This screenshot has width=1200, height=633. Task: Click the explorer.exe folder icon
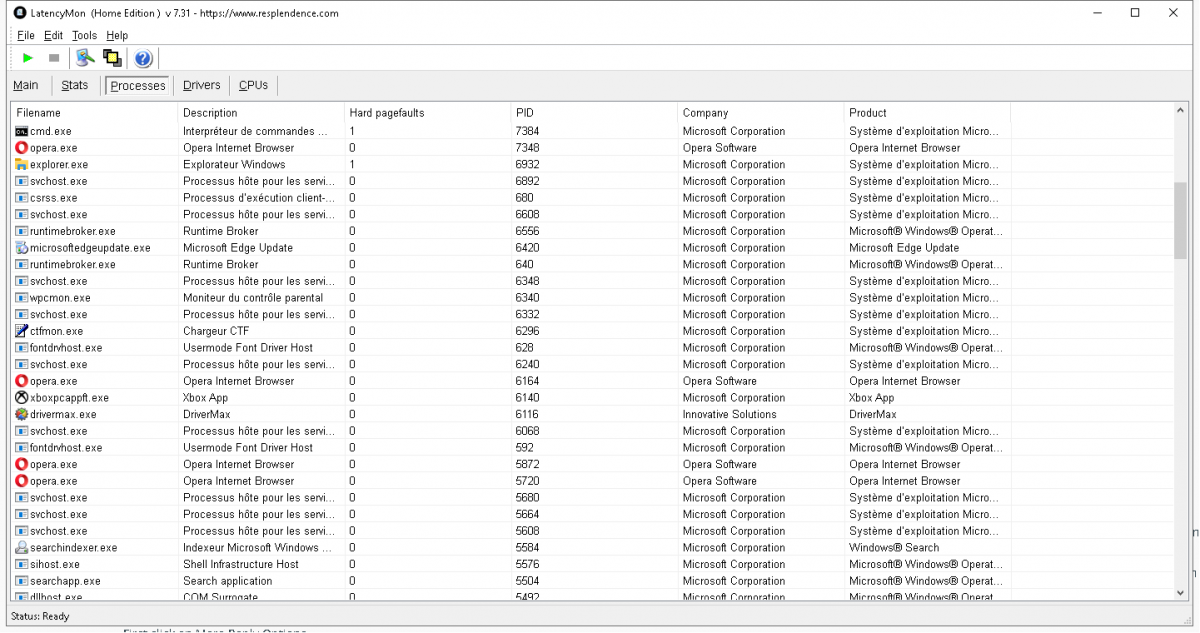tap(22, 164)
